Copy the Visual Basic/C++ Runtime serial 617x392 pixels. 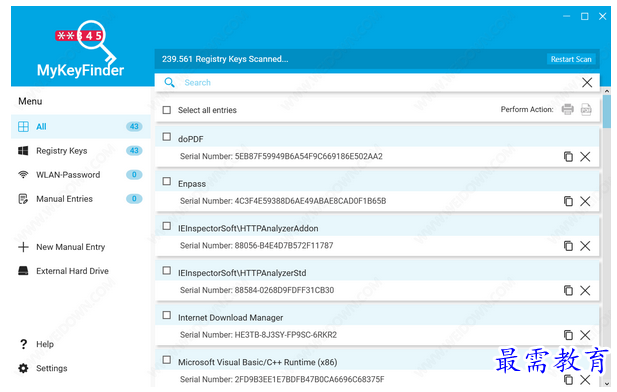click(x=568, y=379)
